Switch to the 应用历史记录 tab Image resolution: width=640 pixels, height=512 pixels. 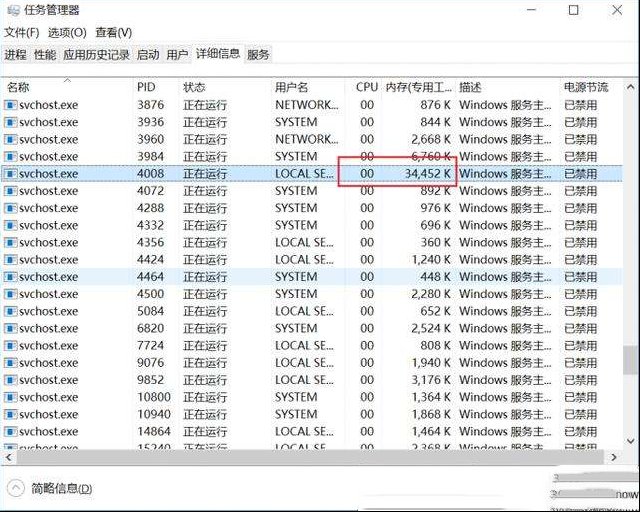pos(96,54)
